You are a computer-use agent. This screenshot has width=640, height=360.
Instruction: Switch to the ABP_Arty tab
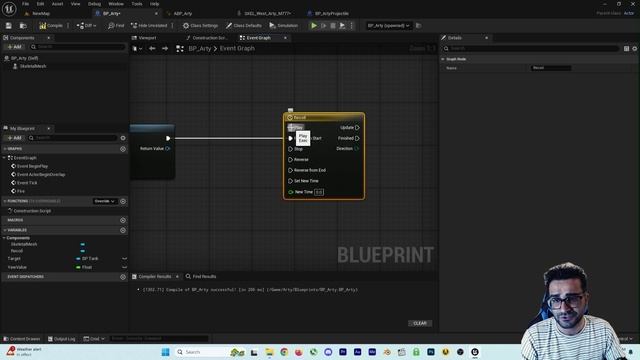[x=182, y=13]
